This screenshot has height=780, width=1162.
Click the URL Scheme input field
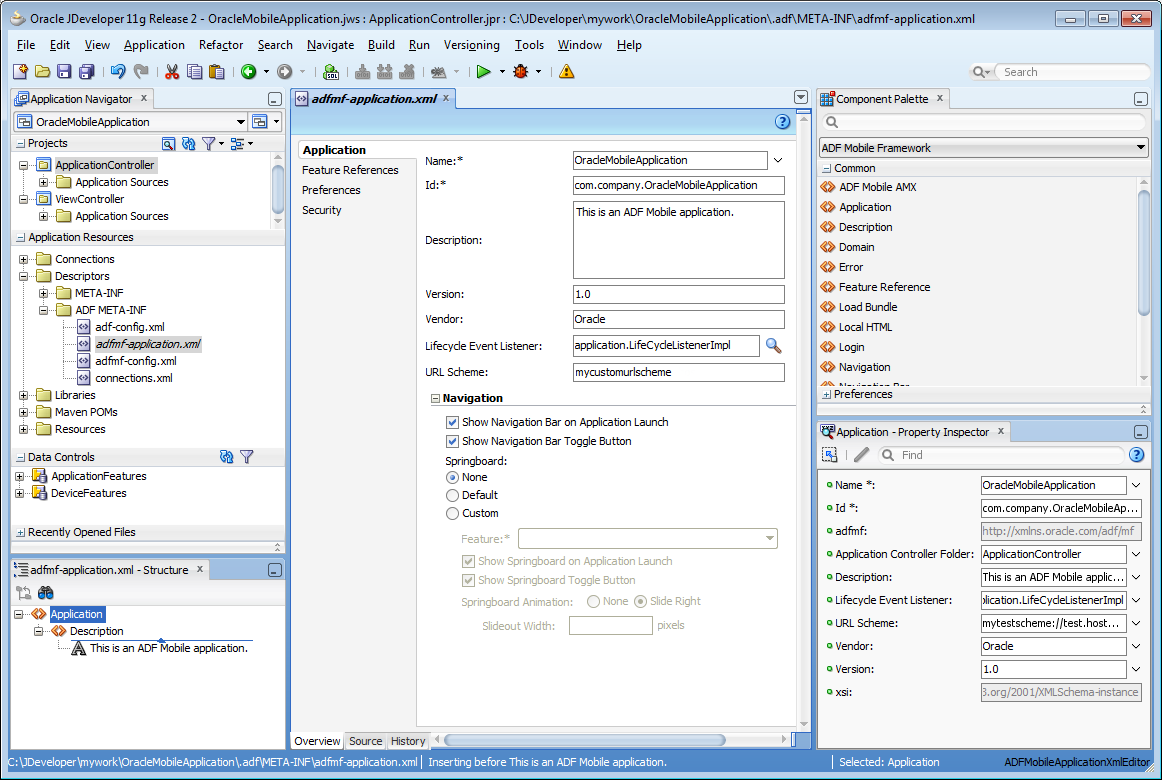click(679, 373)
